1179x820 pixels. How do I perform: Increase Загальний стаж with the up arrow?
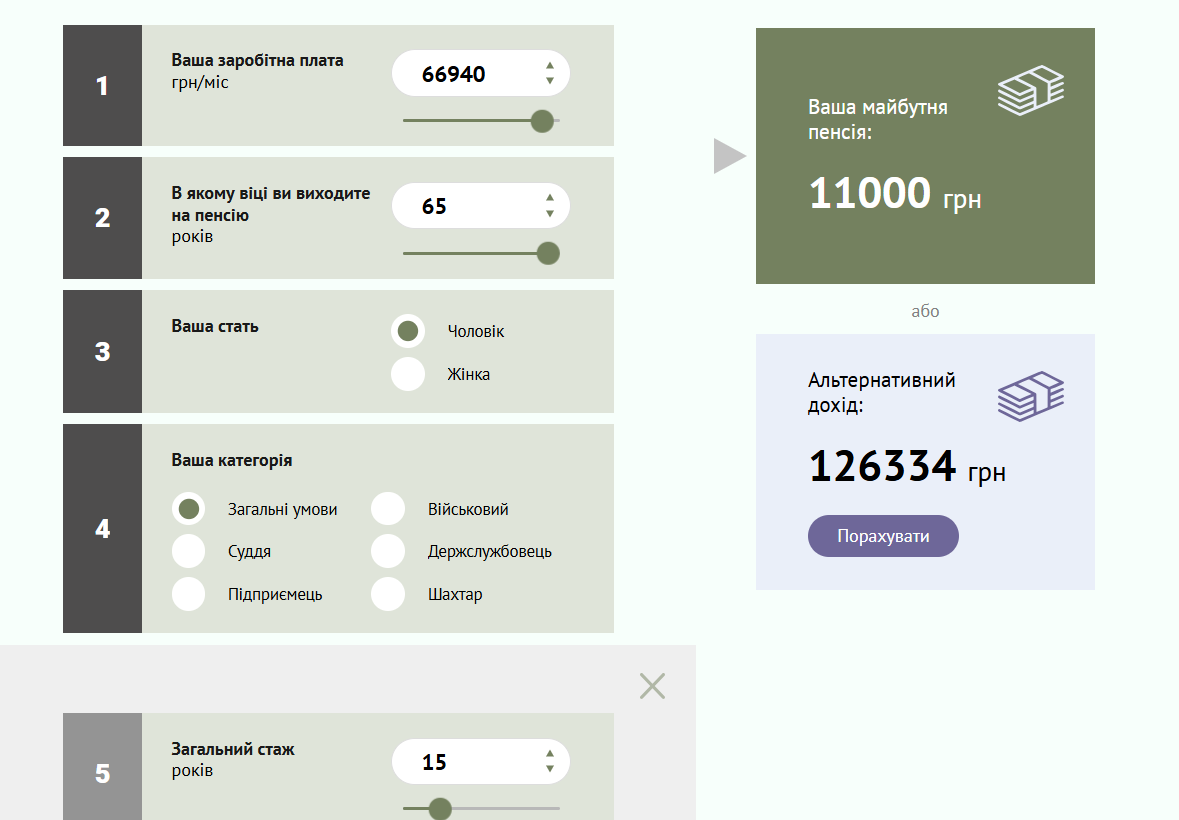tap(550, 754)
